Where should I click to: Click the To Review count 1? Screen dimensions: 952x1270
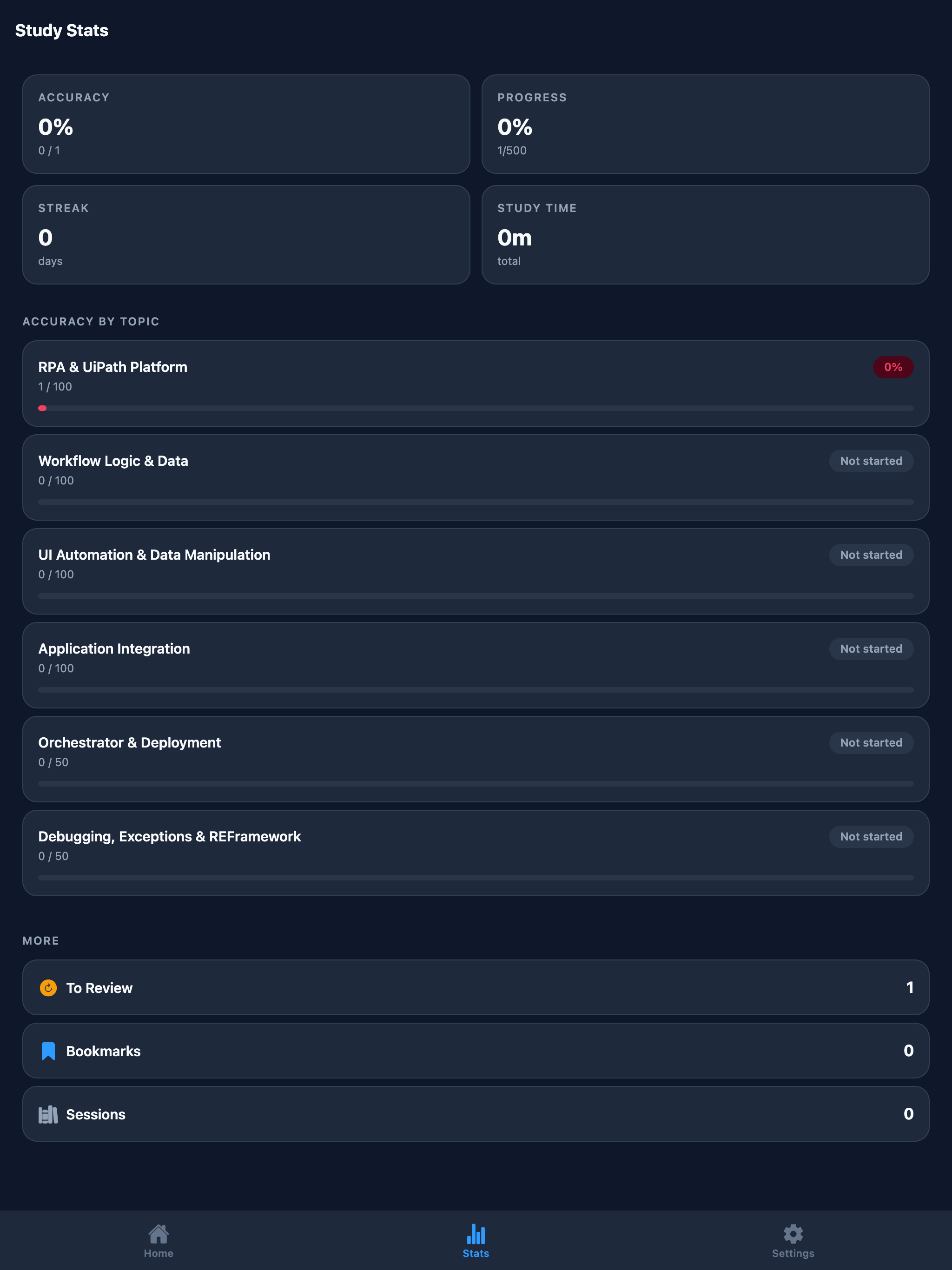pyautogui.click(x=910, y=987)
